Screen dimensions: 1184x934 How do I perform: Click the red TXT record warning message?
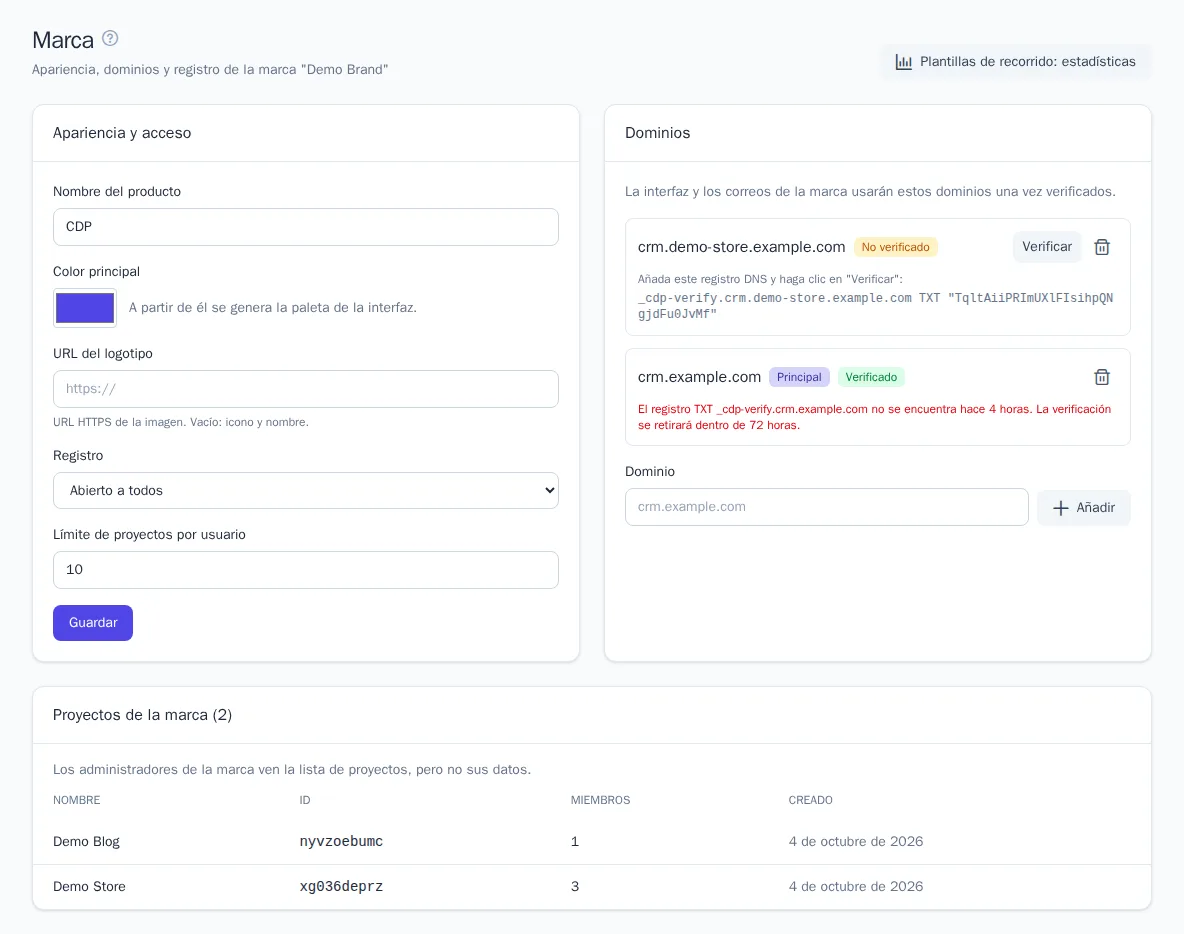tap(874, 417)
